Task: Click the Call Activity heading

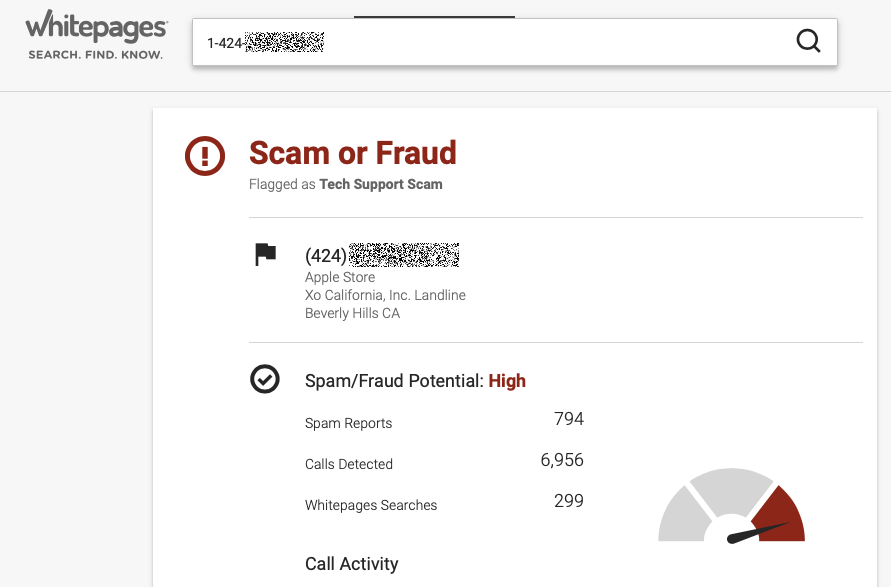Action: click(351, 564)
